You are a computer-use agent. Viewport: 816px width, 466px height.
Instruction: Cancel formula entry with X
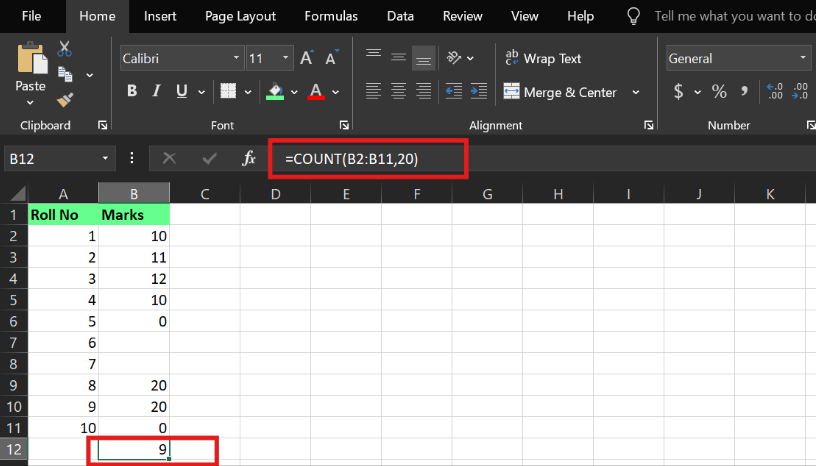(169, 158)
